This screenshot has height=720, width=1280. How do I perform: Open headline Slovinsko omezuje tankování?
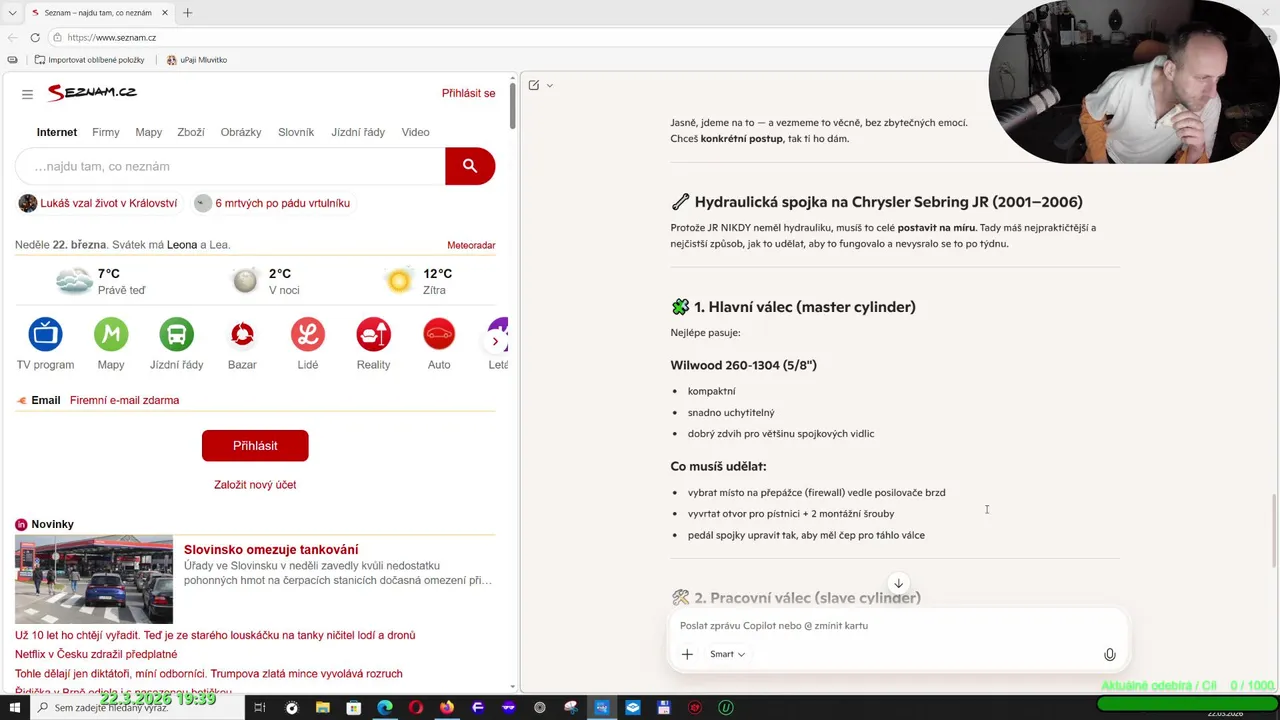(x=271, y=550)
